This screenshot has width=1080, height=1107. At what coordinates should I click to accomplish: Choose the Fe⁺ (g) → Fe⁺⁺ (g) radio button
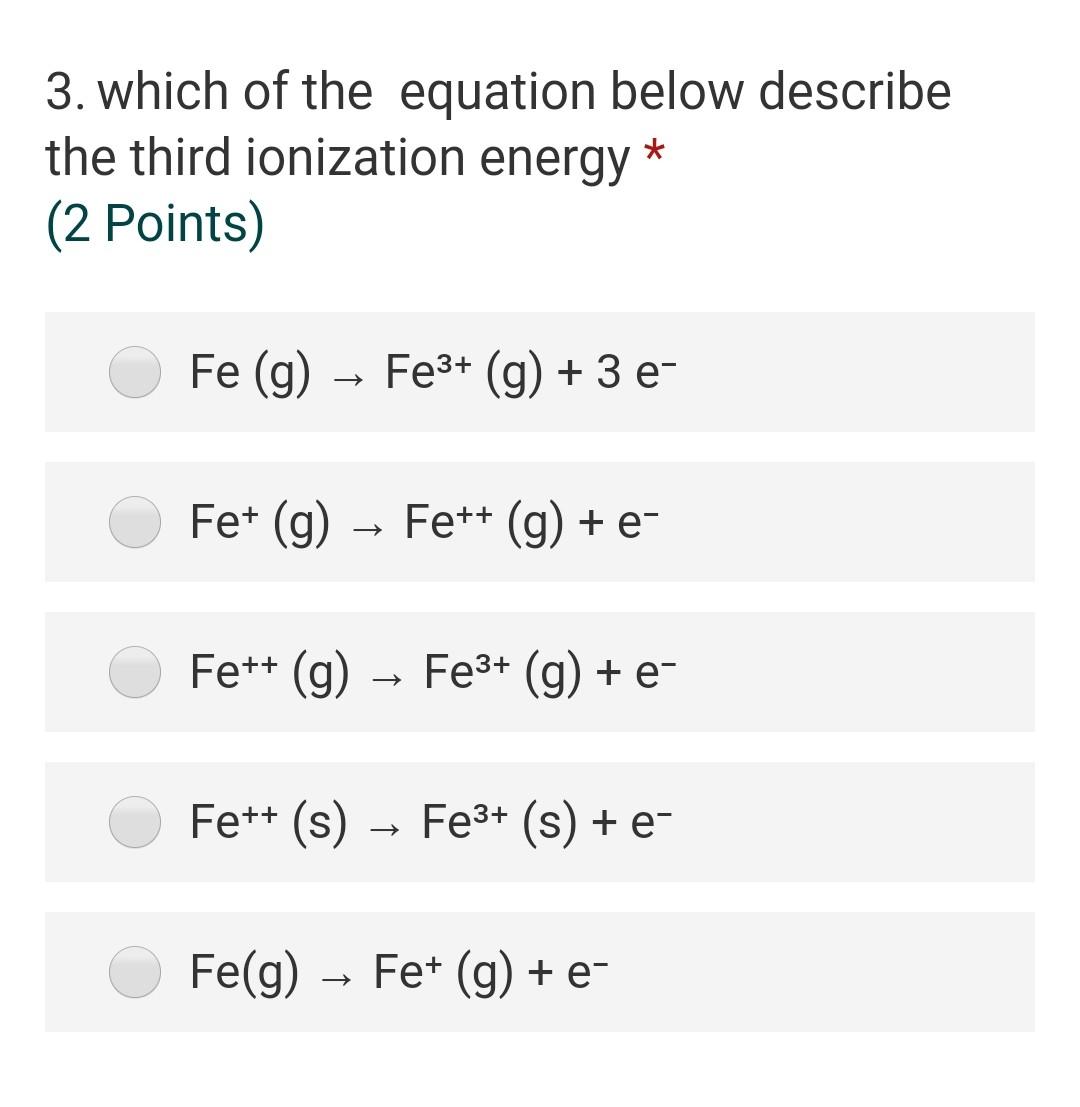click(135, 522)
